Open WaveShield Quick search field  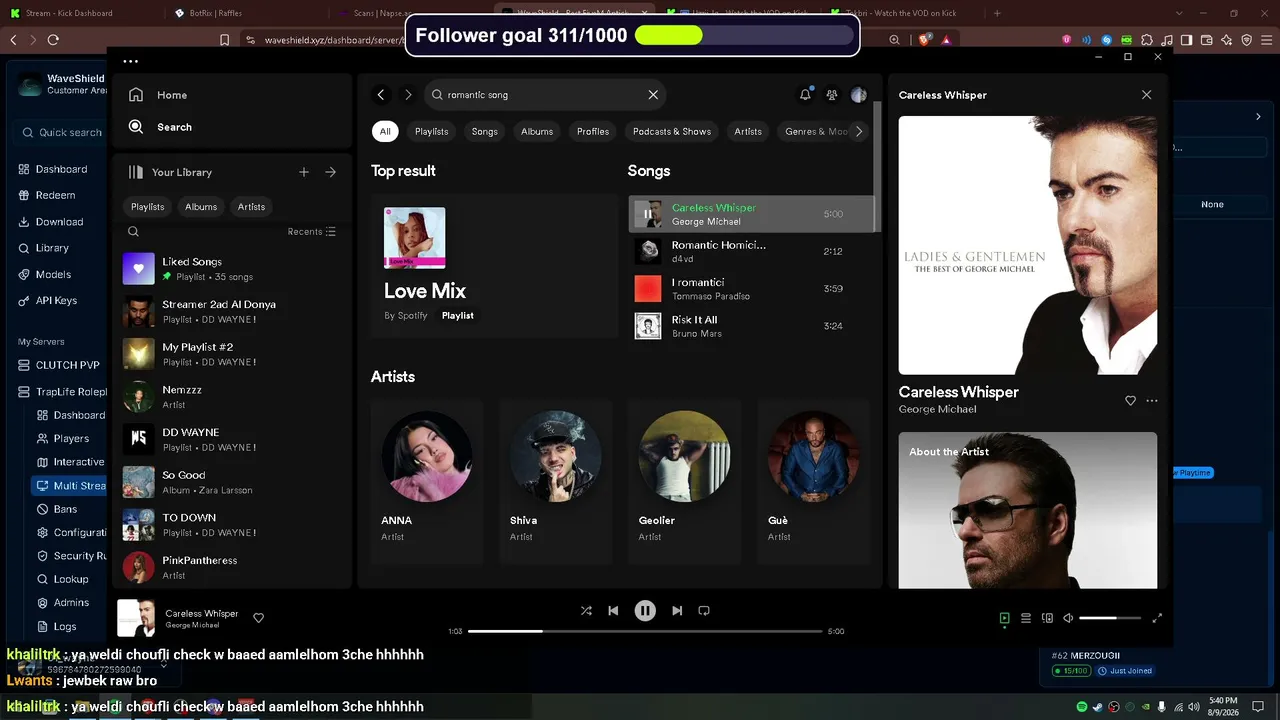[x=63, y=132]
